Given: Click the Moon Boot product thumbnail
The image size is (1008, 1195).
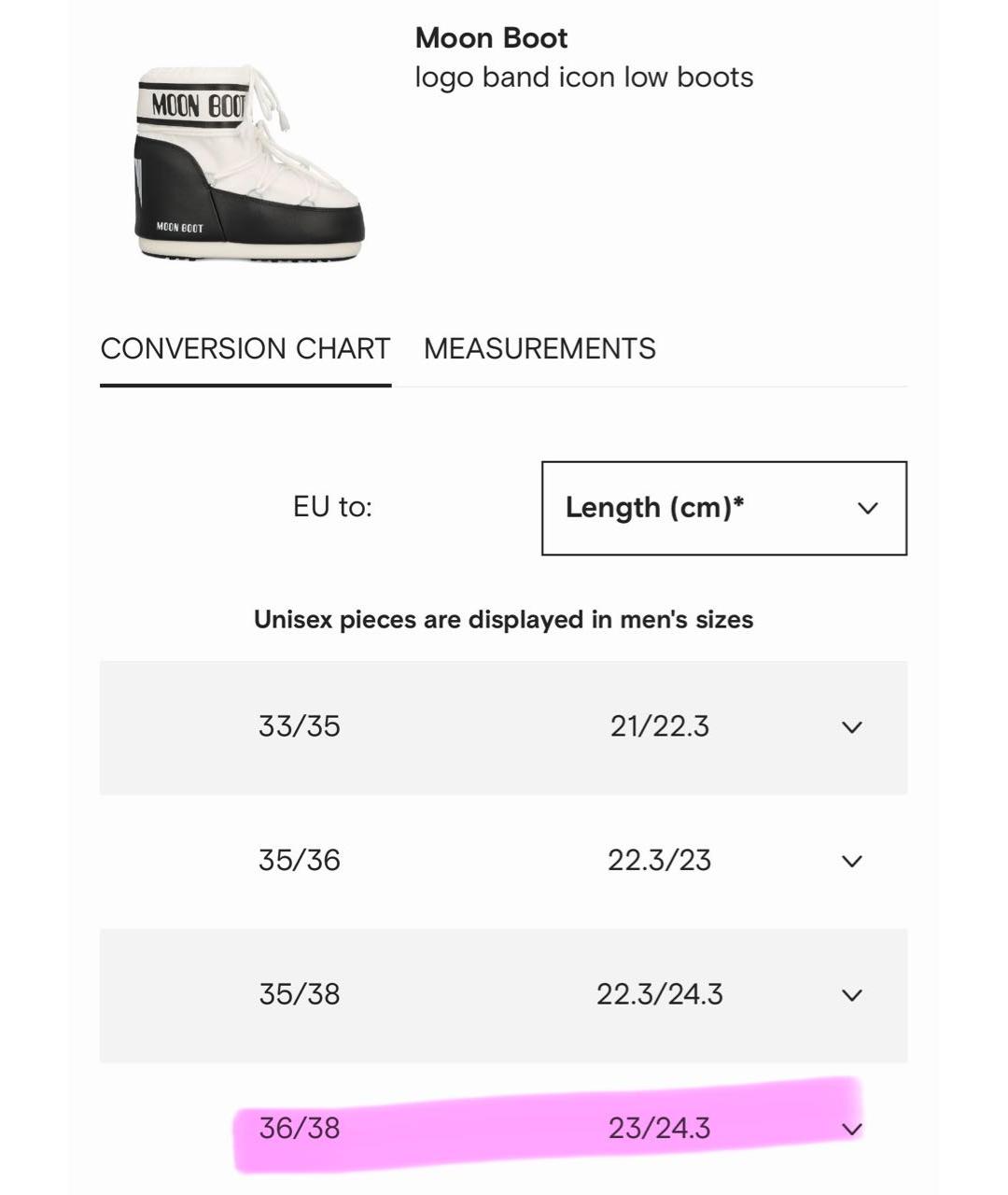Looking at the screenshot, I should coord(247,163).
